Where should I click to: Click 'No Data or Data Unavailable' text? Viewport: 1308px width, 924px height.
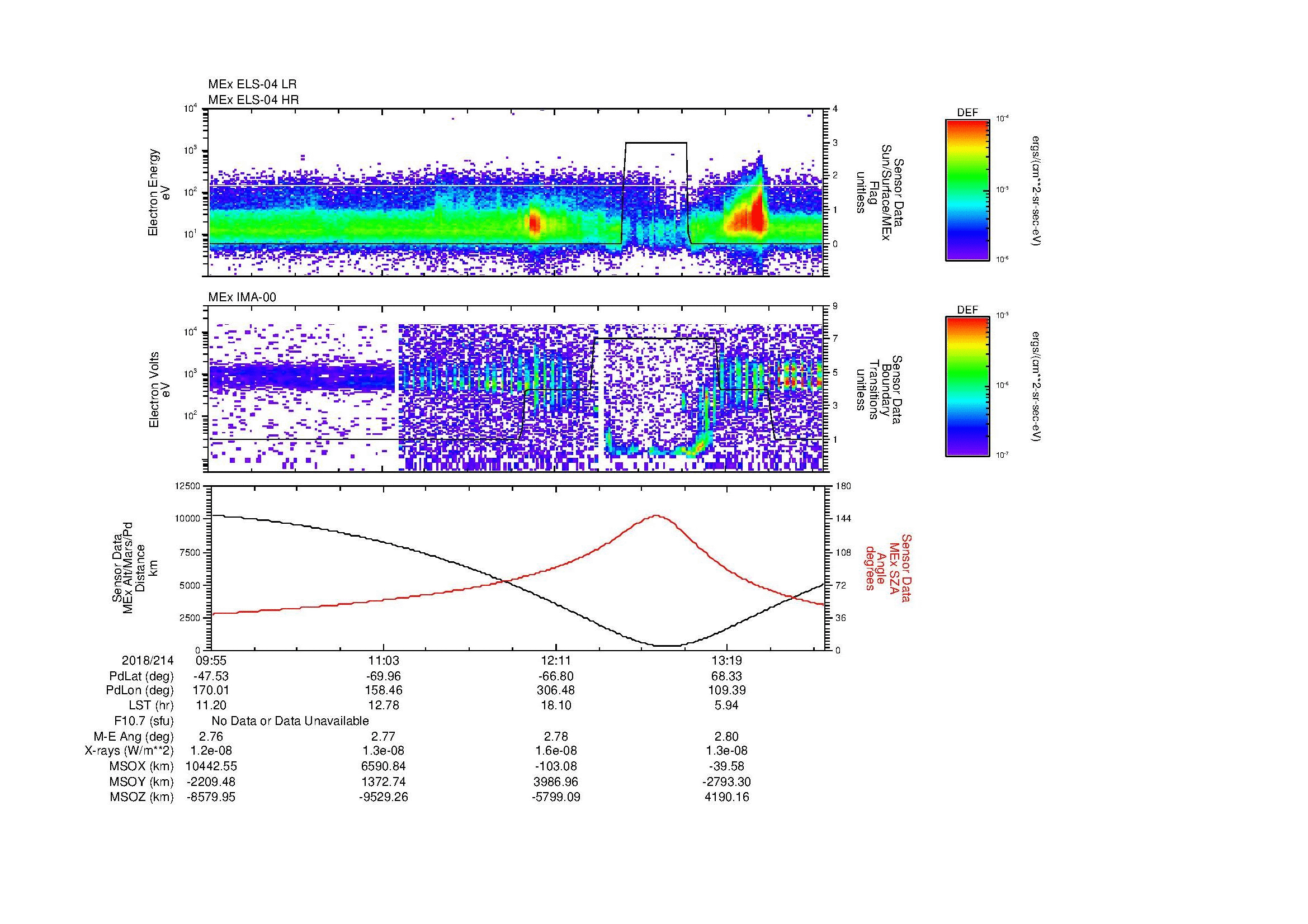290,721
